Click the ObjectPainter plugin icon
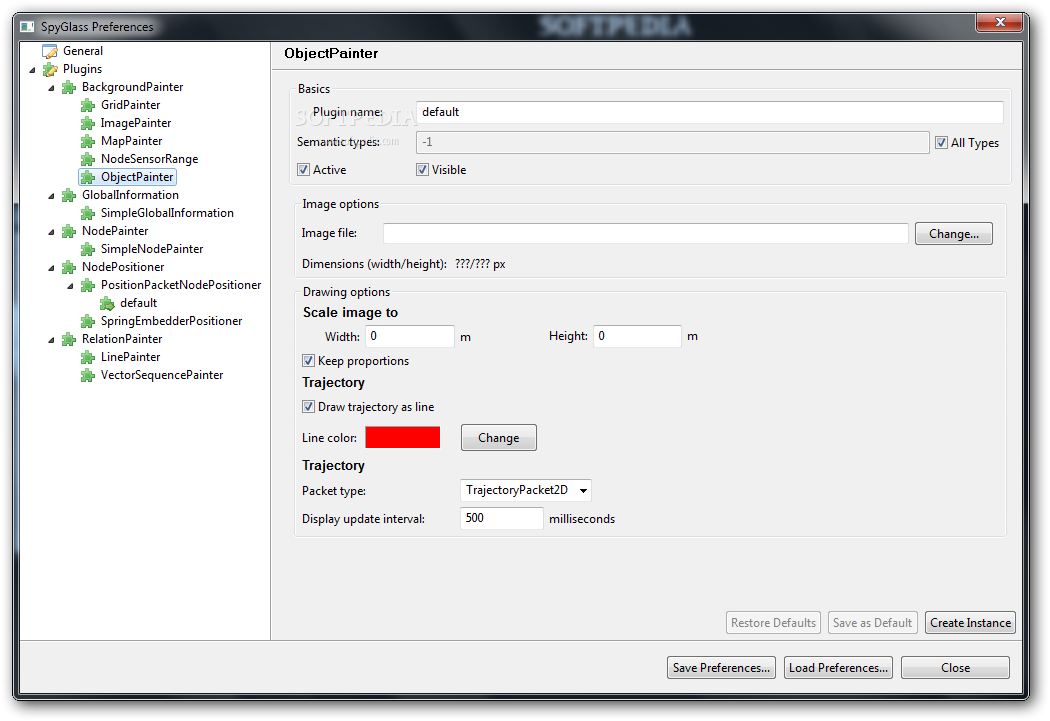 [x=88, y=177]
